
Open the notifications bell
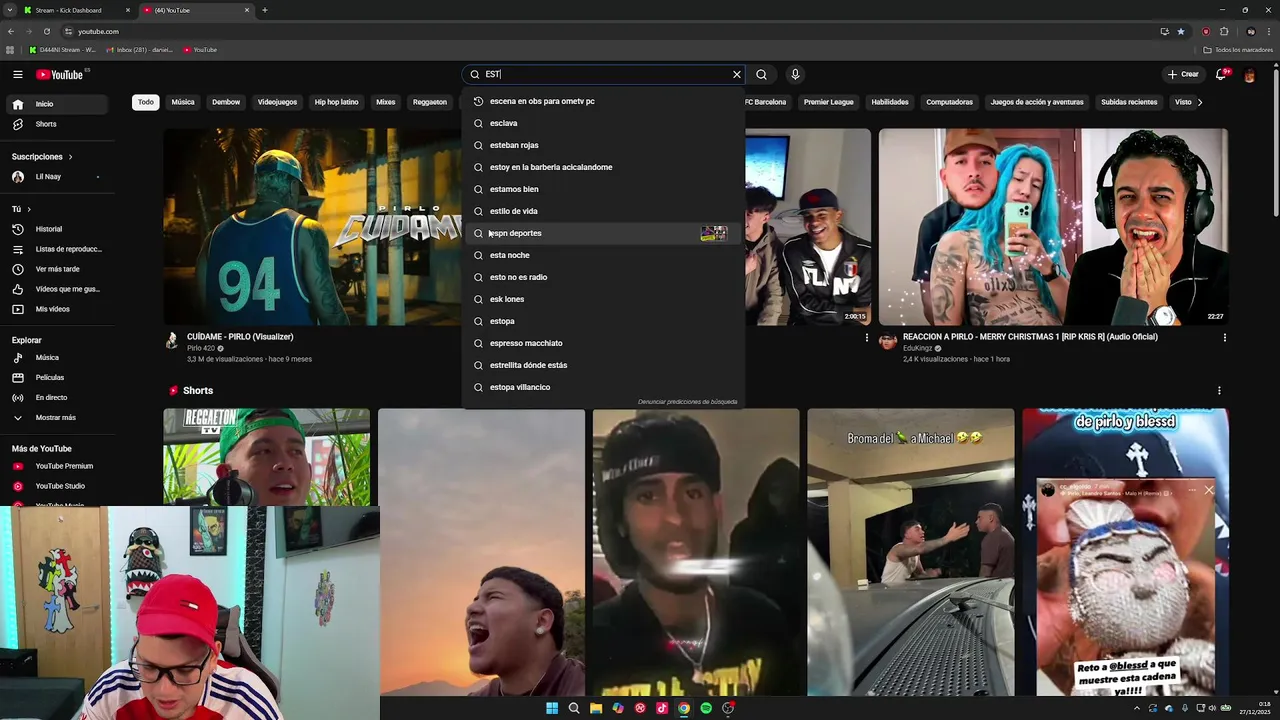coord(1221,74)
